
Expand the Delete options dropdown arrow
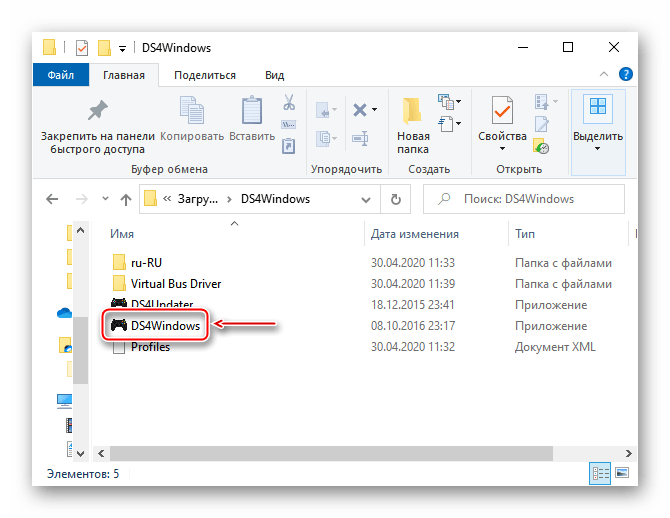375,110
